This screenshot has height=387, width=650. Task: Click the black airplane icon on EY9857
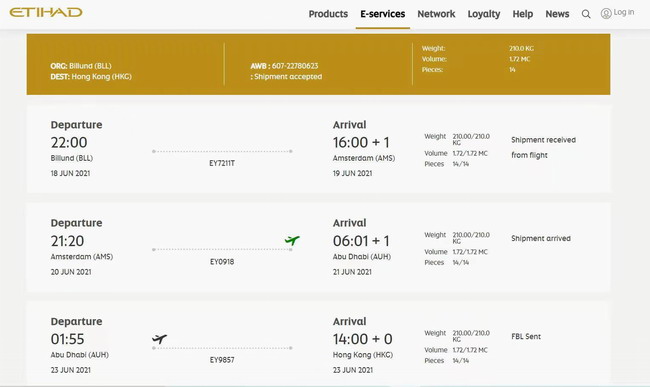[x=159, y=339]
